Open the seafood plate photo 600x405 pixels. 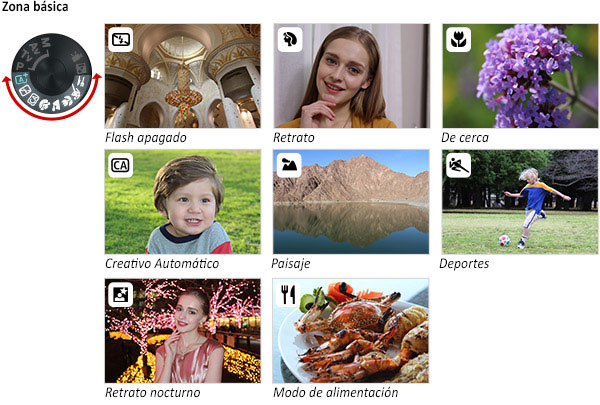pyautogui.click(x=351, y=331)
